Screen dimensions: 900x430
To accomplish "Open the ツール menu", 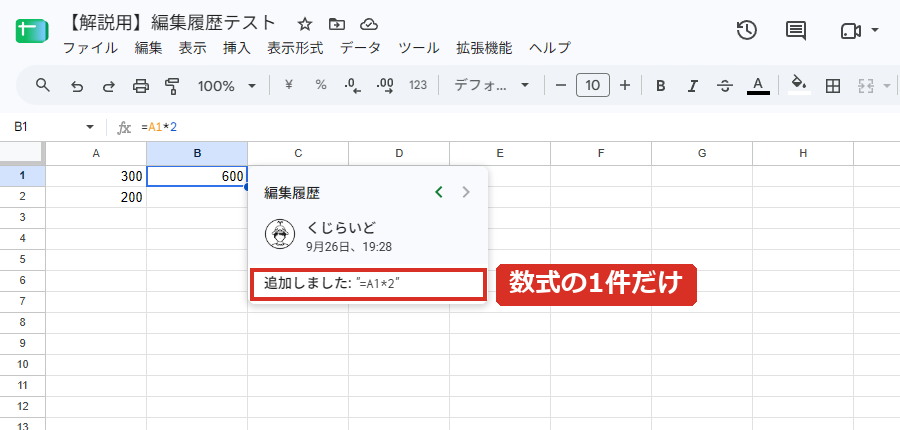I will coord(418,48).
